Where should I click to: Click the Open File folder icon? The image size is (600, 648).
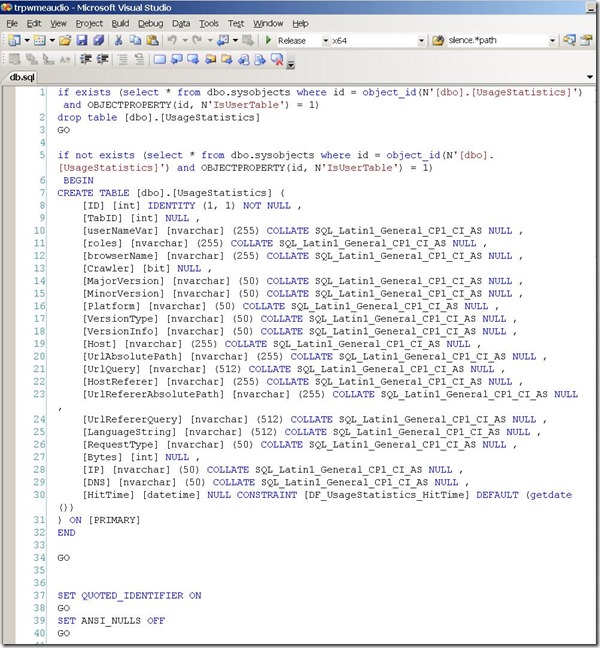point(65,40)
